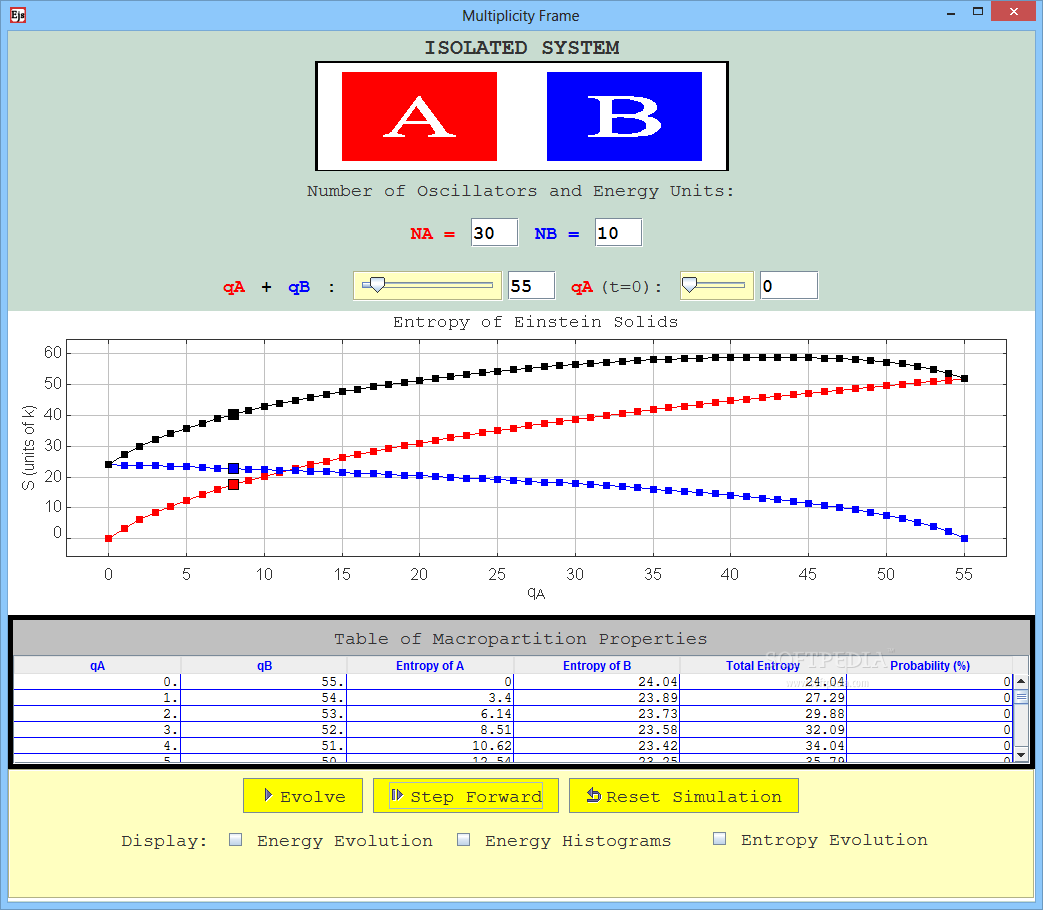Click the Entropy of B column header
Screen dimensions: 1043x910
[597, 665]
